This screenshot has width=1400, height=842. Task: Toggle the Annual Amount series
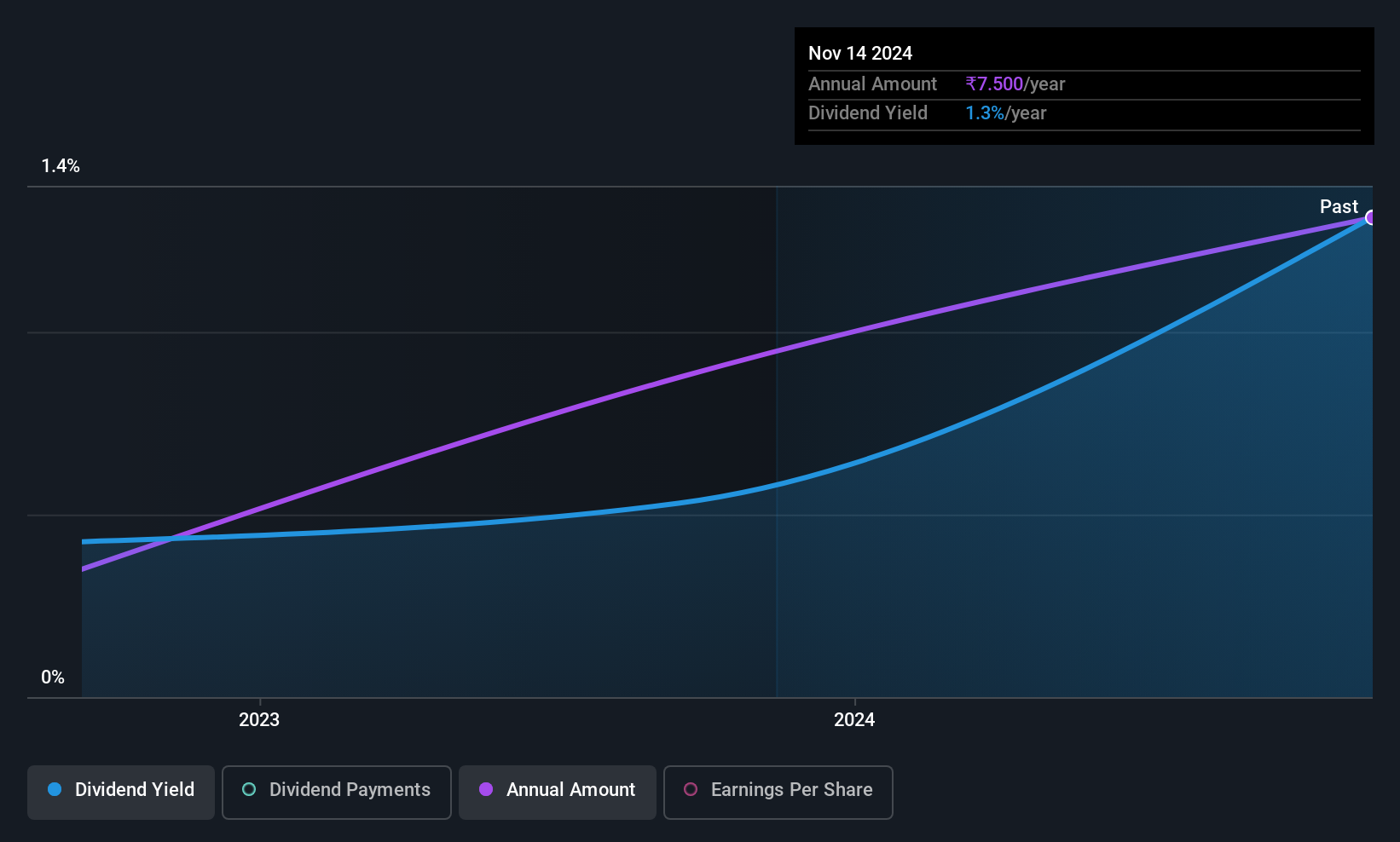point(558,793)
